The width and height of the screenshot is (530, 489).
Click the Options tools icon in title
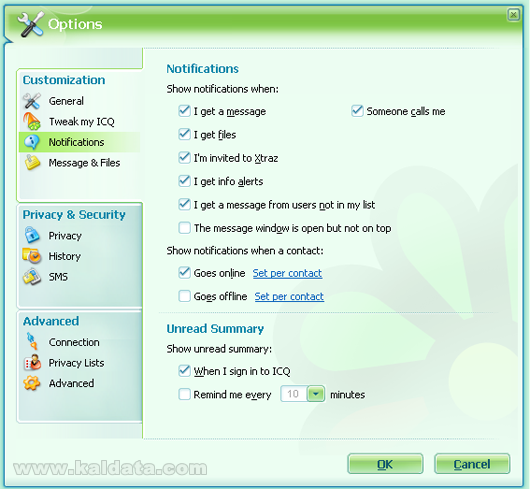pyautogui.click(x=30, y=24)
